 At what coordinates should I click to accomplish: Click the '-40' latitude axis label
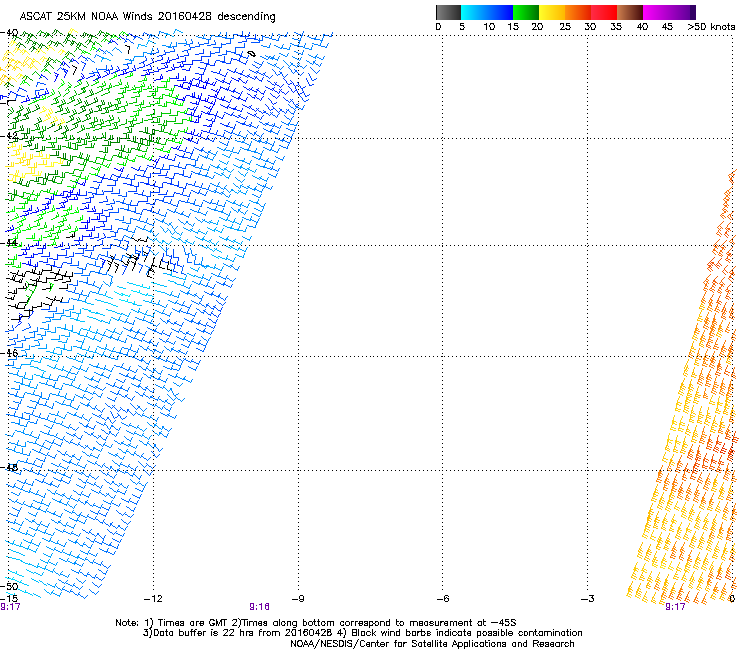9,33
